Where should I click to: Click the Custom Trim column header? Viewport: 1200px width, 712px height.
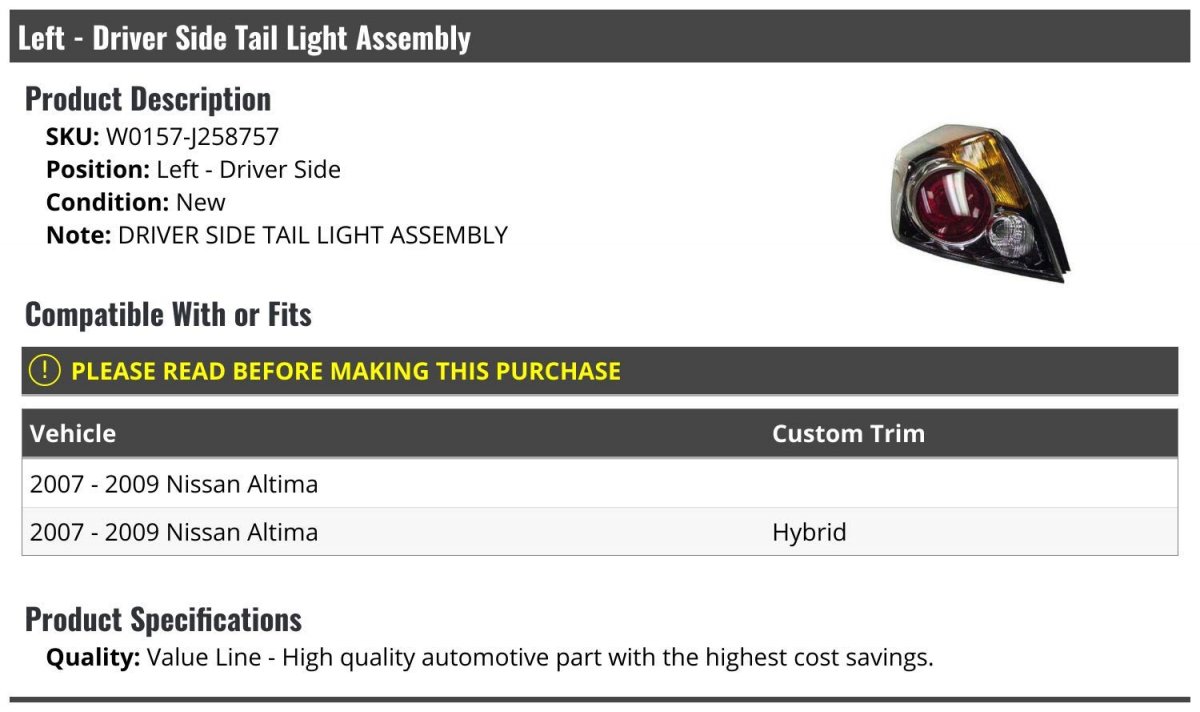coord(848,434)
